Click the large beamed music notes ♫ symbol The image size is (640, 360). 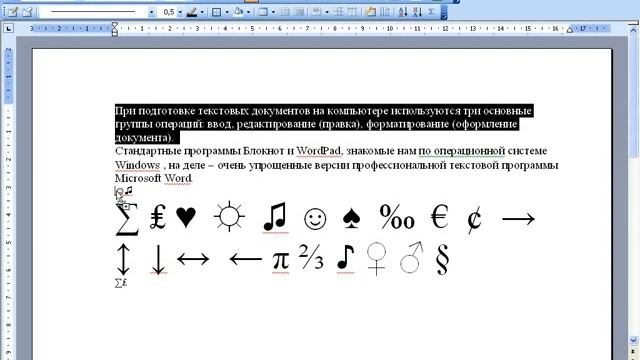coord(275,217)
